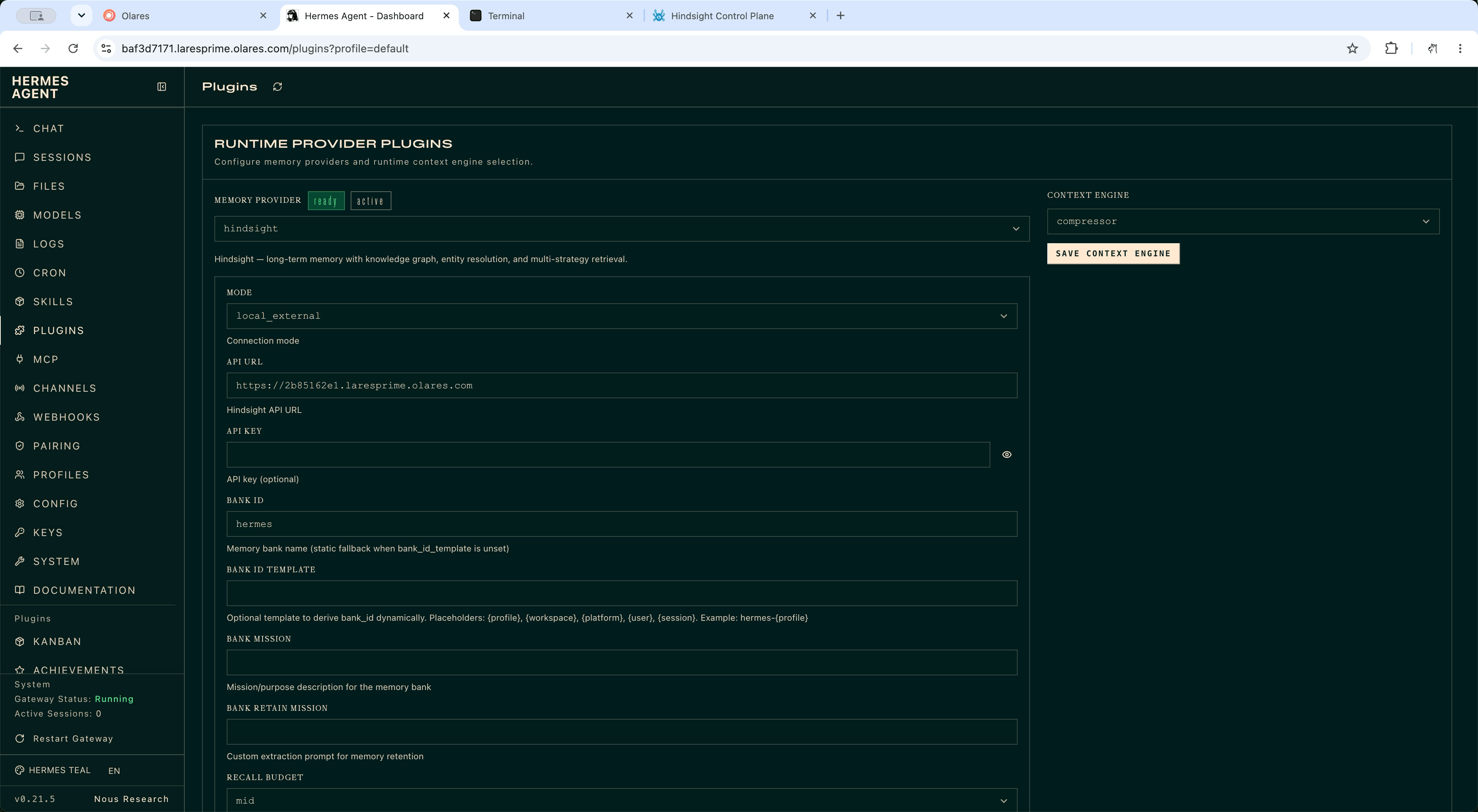Switch the EN language selector

(114, 771)
